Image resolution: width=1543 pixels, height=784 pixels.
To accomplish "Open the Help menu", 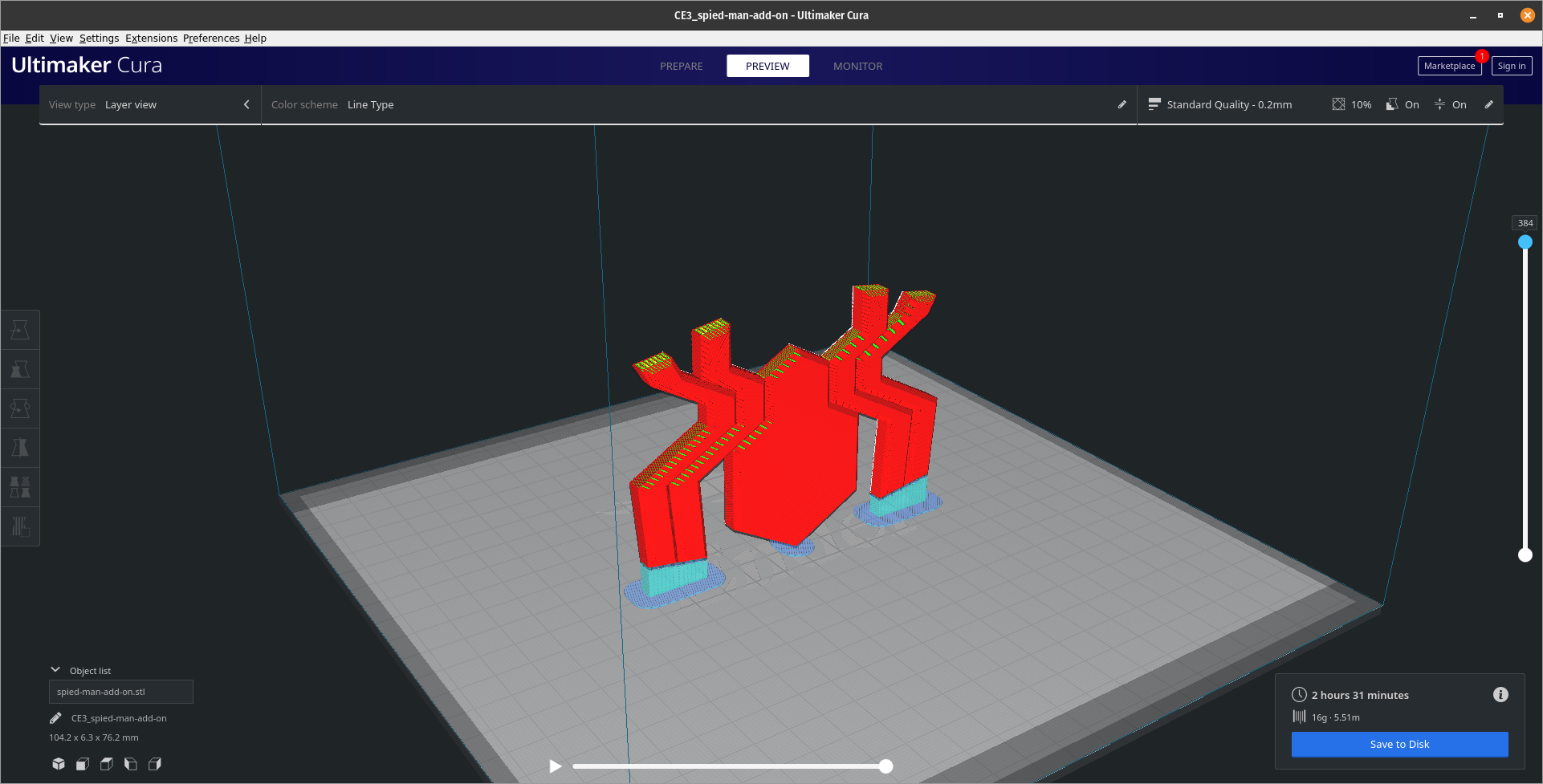I will click(255, 38).
